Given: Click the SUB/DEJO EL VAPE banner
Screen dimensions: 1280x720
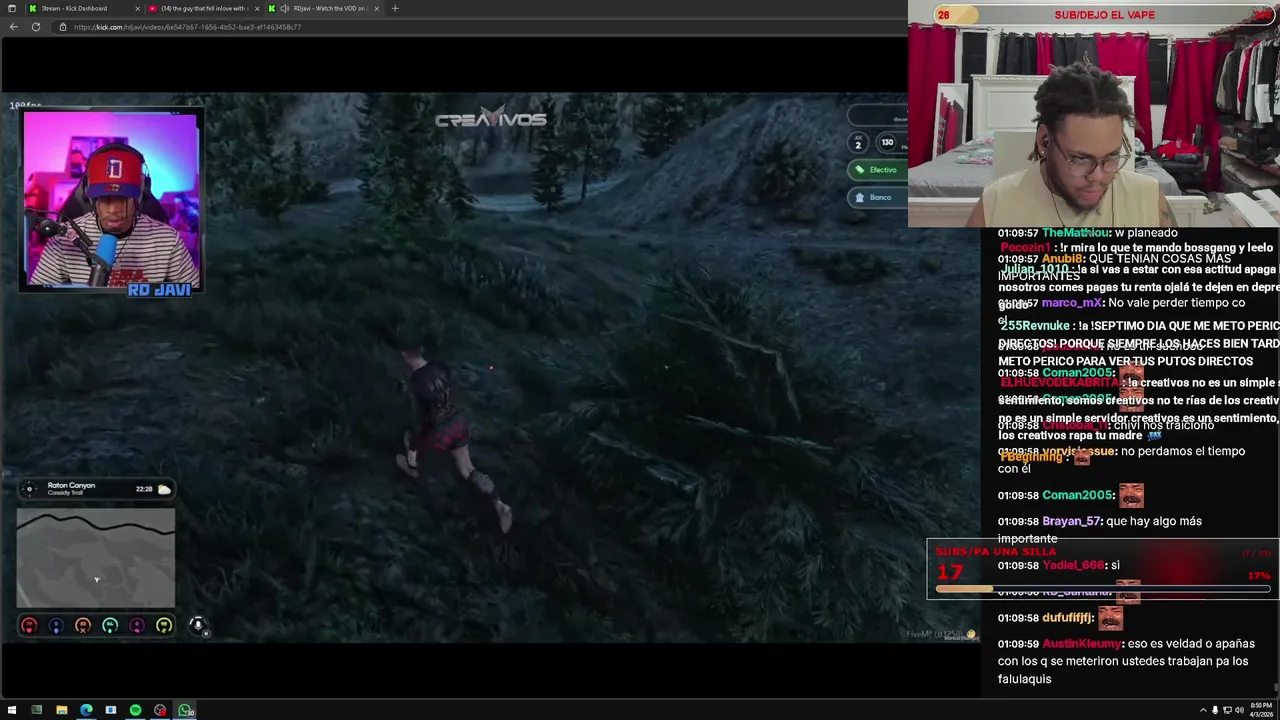Looking at the screenshot, I should [1104, 15].
